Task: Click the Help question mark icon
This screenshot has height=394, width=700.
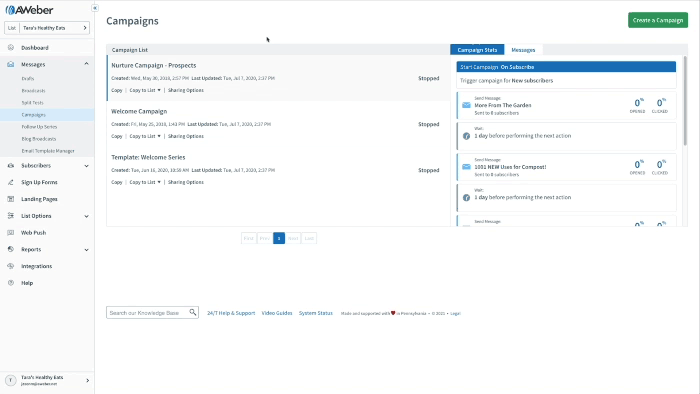Action: pyautogui.click(x=11, y=283)
